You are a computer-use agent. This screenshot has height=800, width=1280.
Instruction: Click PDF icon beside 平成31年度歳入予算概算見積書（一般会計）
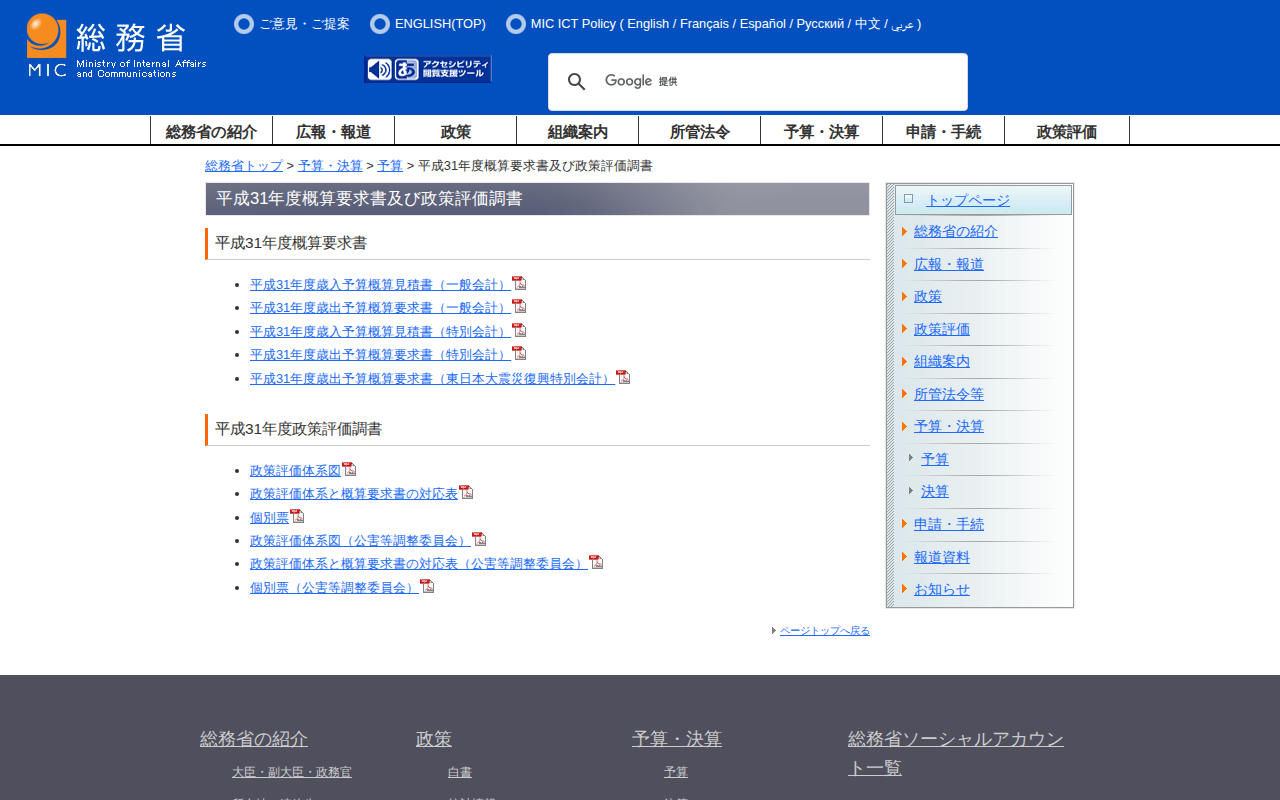(519, 283)
